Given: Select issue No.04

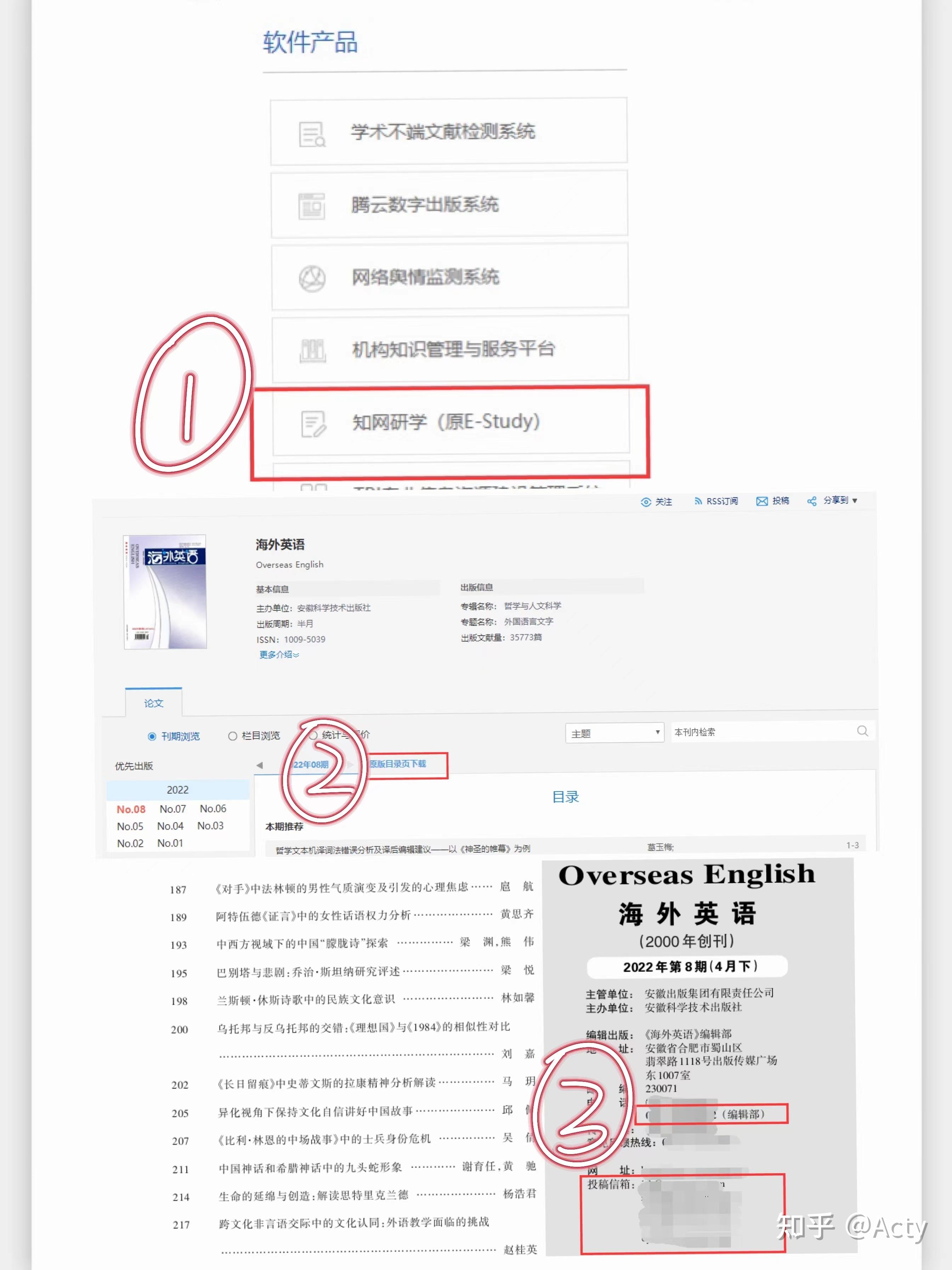Looking at the screenshot, I should click(170, 826).
